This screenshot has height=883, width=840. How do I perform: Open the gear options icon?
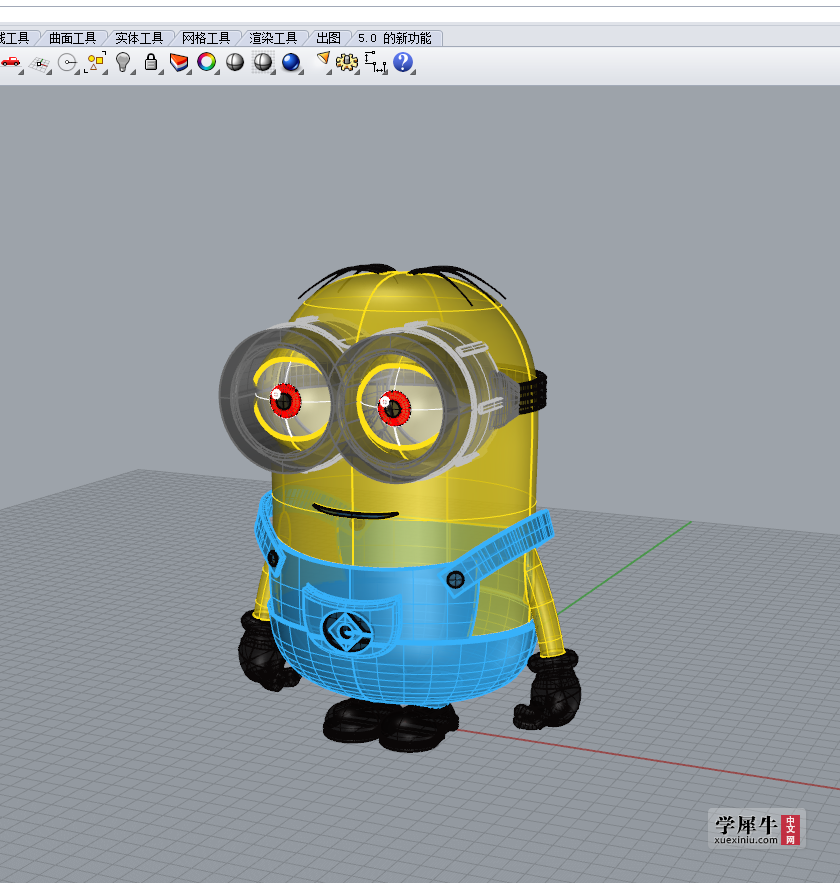347,62
